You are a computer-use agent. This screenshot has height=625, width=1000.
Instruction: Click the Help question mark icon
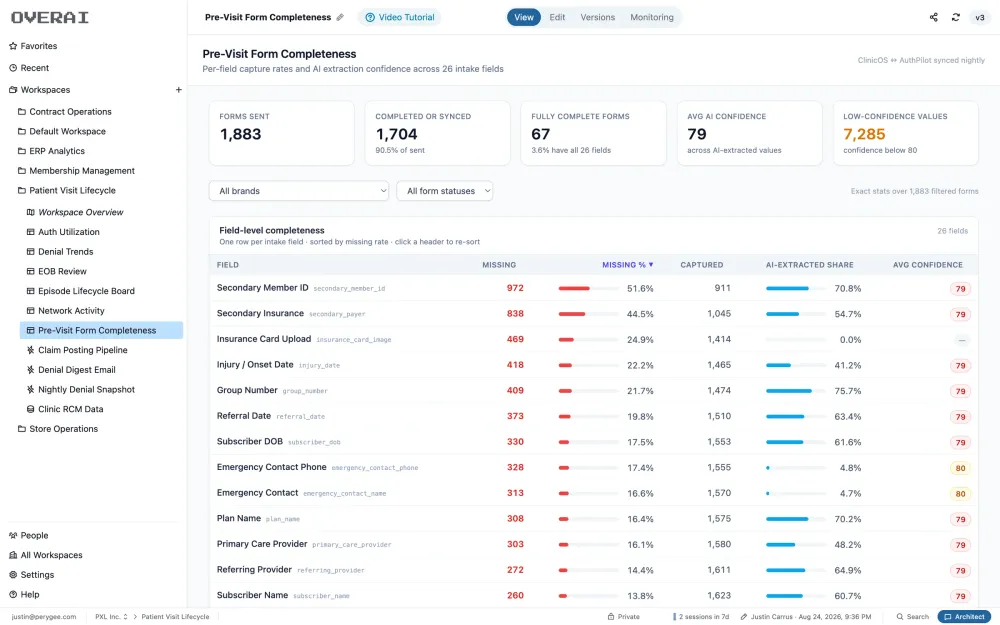(13, 595)
